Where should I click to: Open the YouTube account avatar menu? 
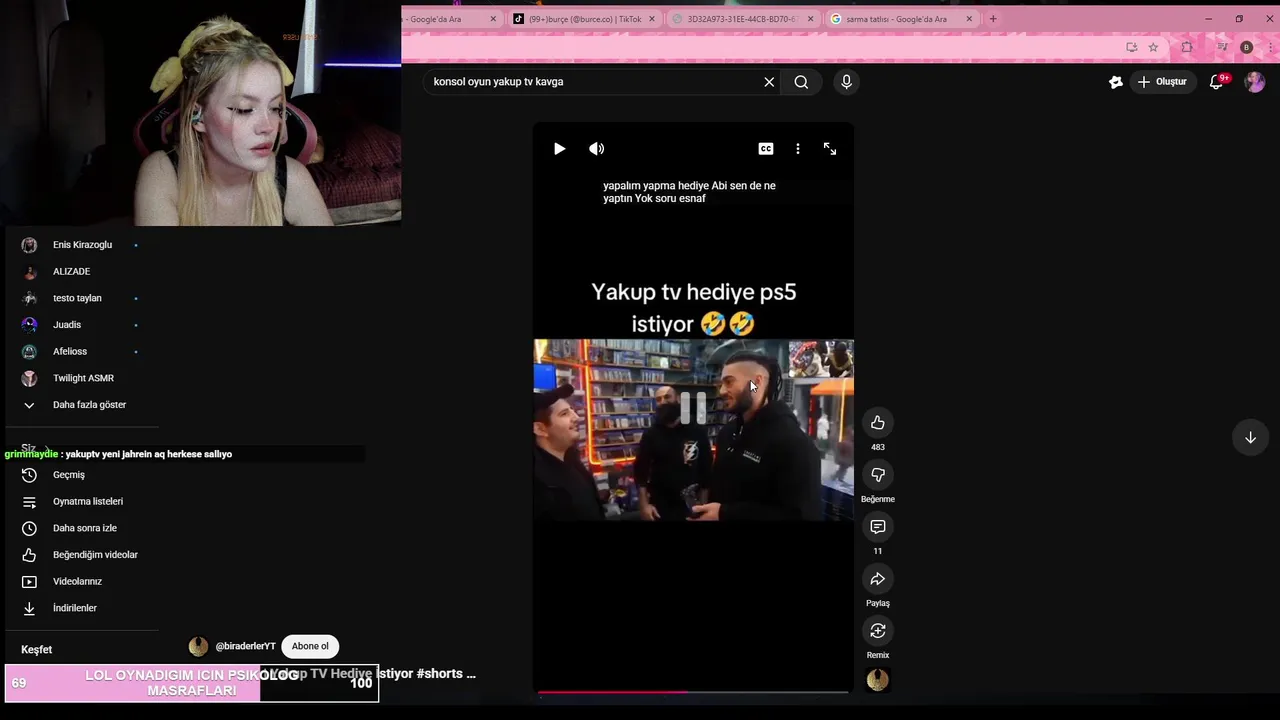pyautogui.click(x=1254, y=82)
